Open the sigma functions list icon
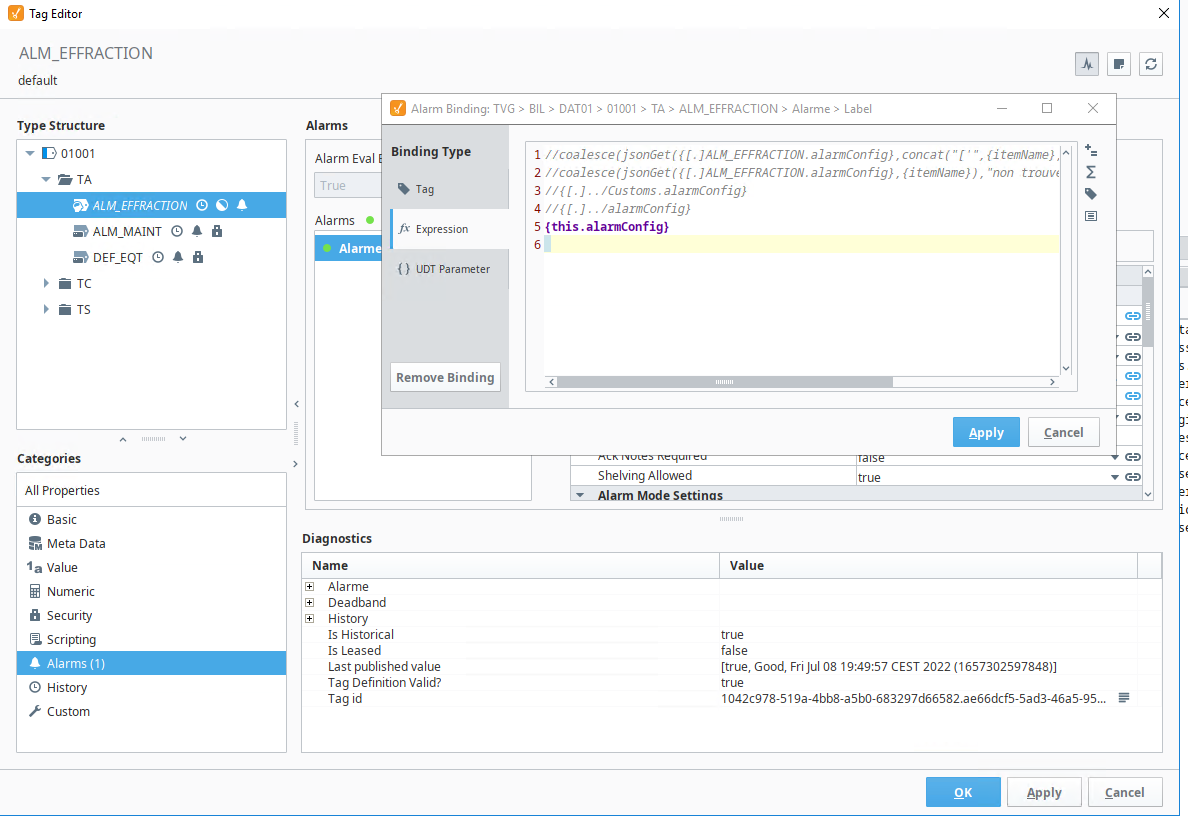This screenshot has height=816, width=1188. tap(1091, 173)
